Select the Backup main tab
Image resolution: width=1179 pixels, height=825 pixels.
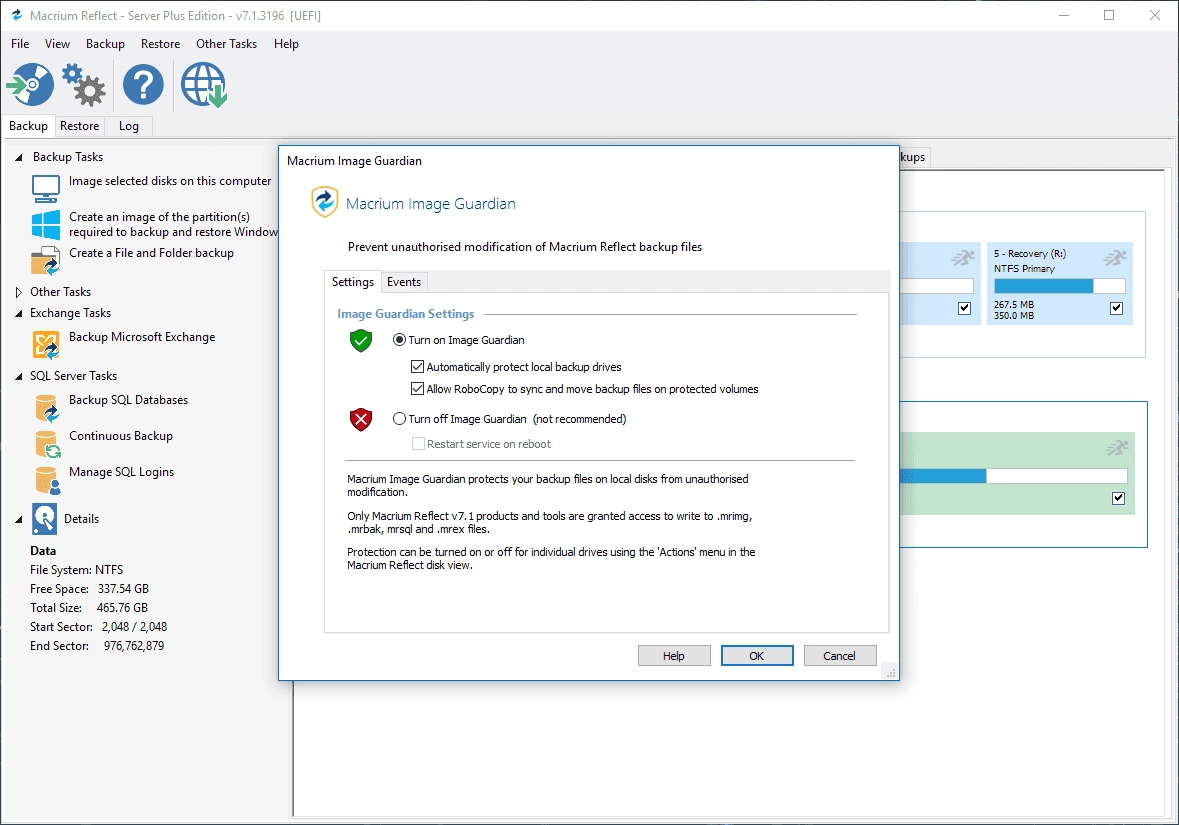[x=29, y=126]
